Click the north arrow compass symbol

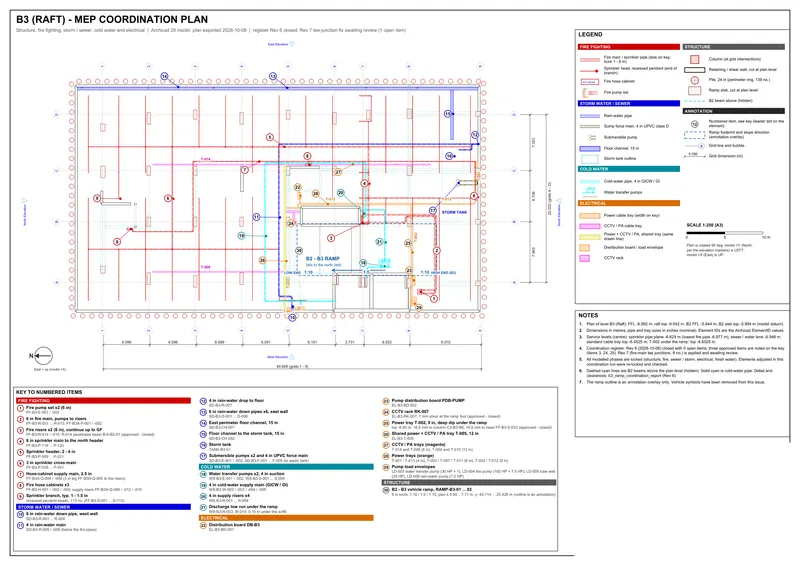click(43, 356)
